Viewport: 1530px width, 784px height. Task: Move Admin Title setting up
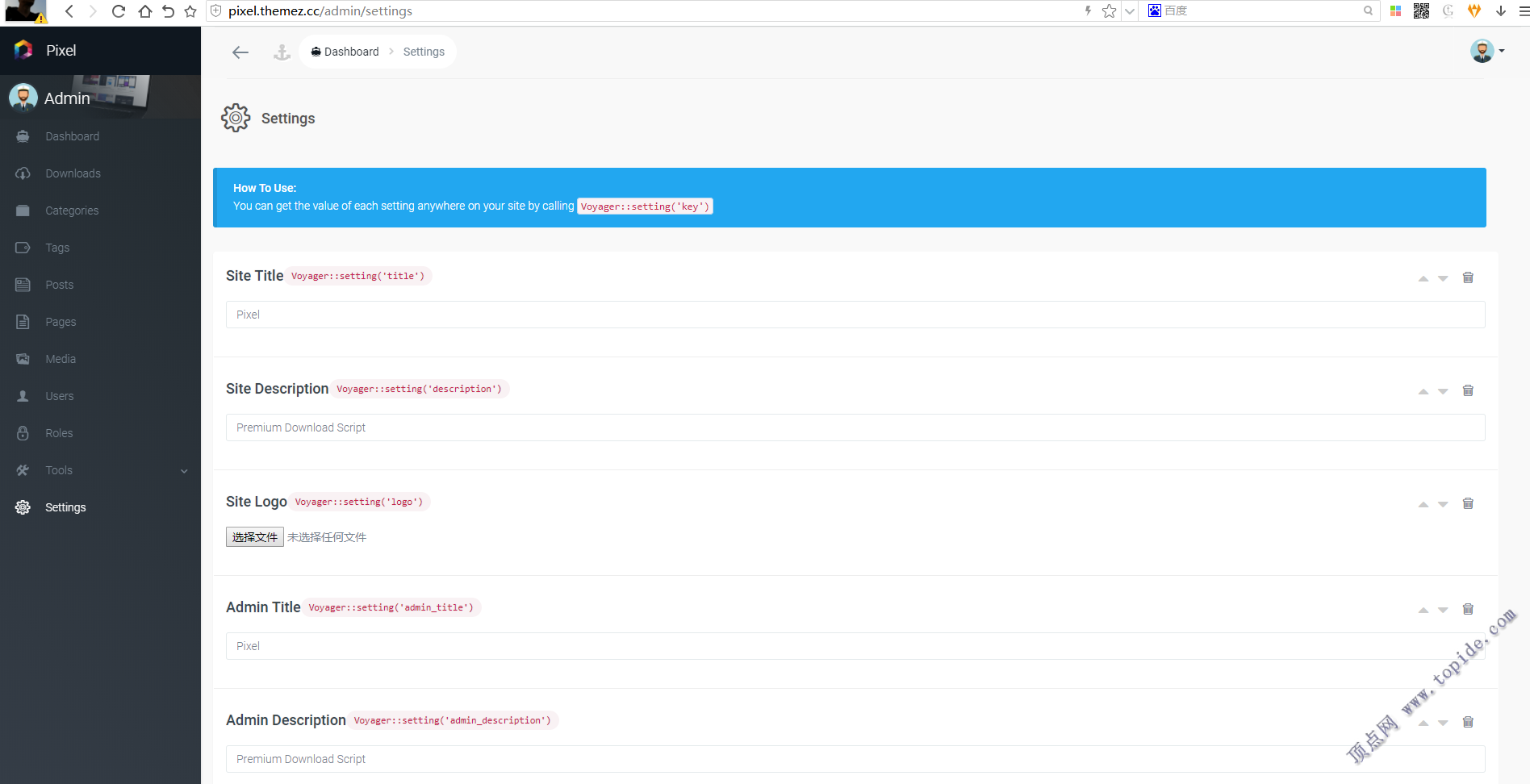1423,610
